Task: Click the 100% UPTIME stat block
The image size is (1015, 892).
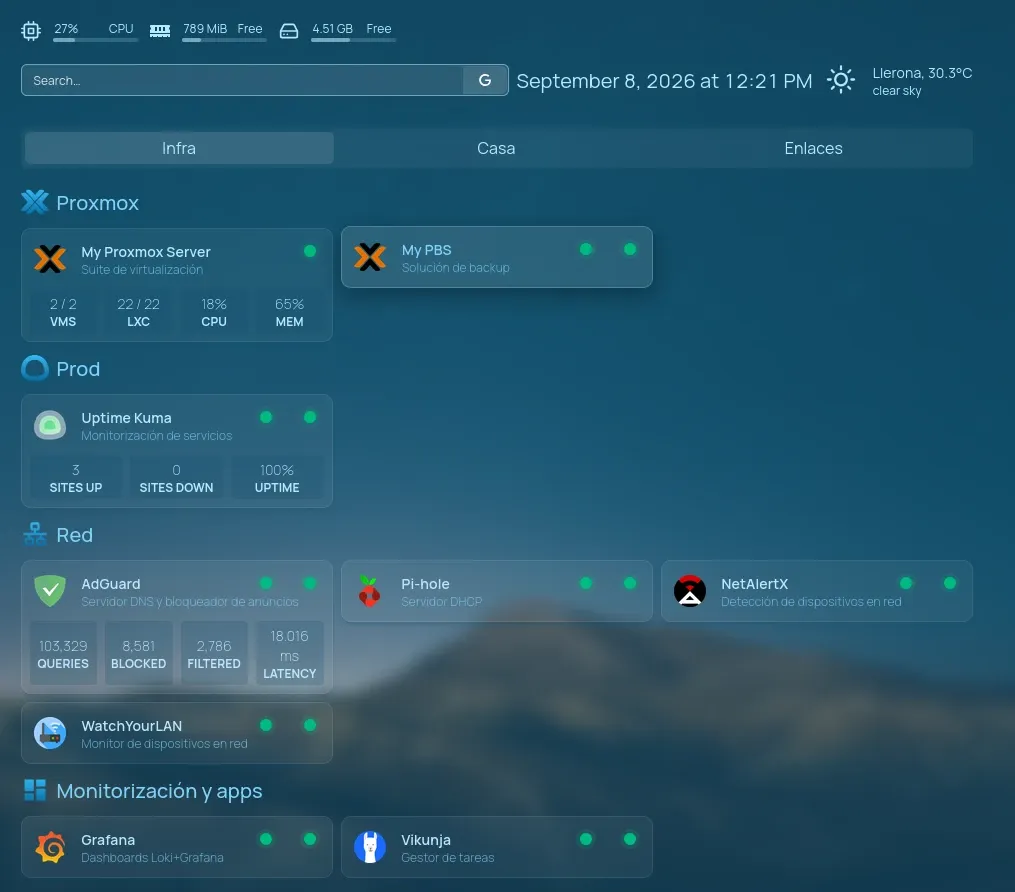Action: point(277,478)
